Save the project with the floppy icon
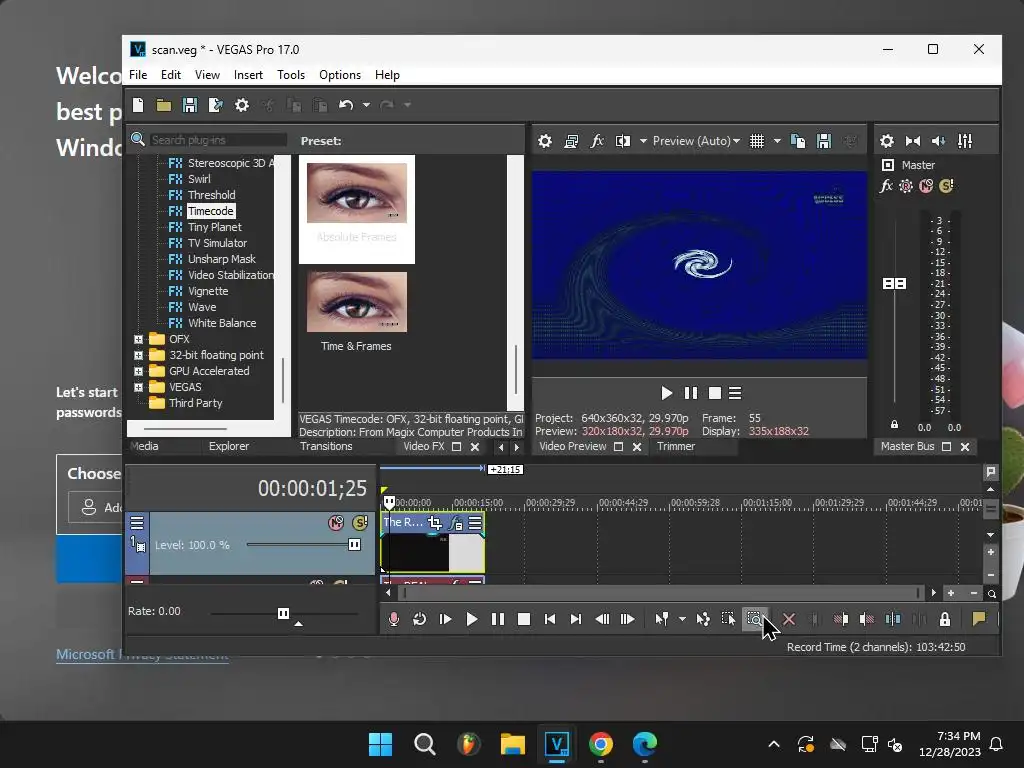This screenshot has height=768, width=1024. click(189, 104)
